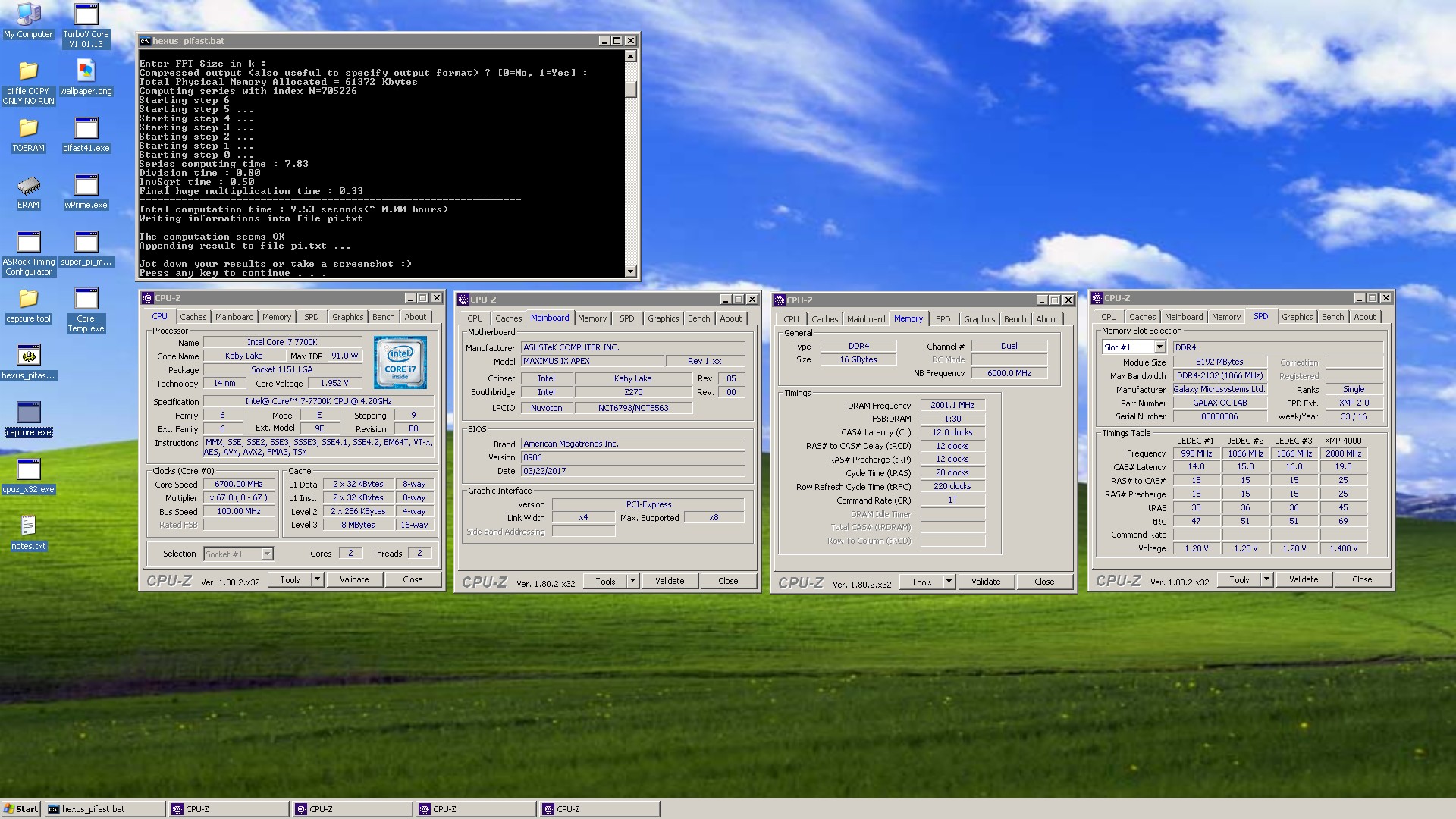
Task: Minimize the hexus_pifast.bat console window
Action: pos(604,41)
